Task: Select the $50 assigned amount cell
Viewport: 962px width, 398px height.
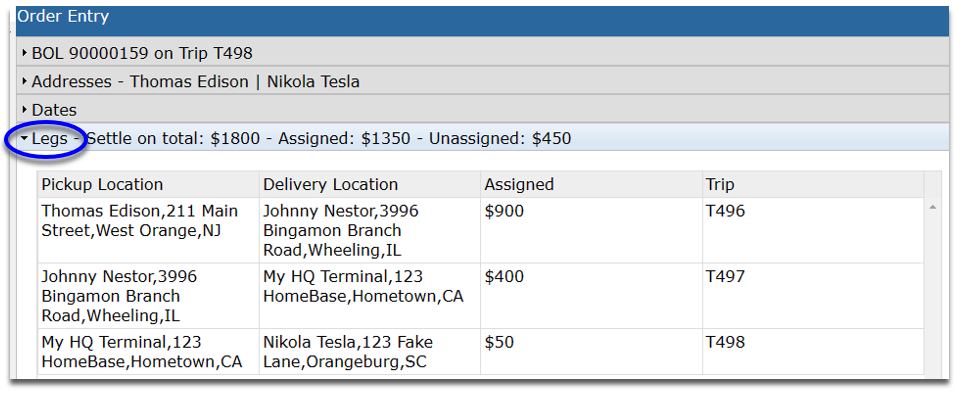Action: 591,351
